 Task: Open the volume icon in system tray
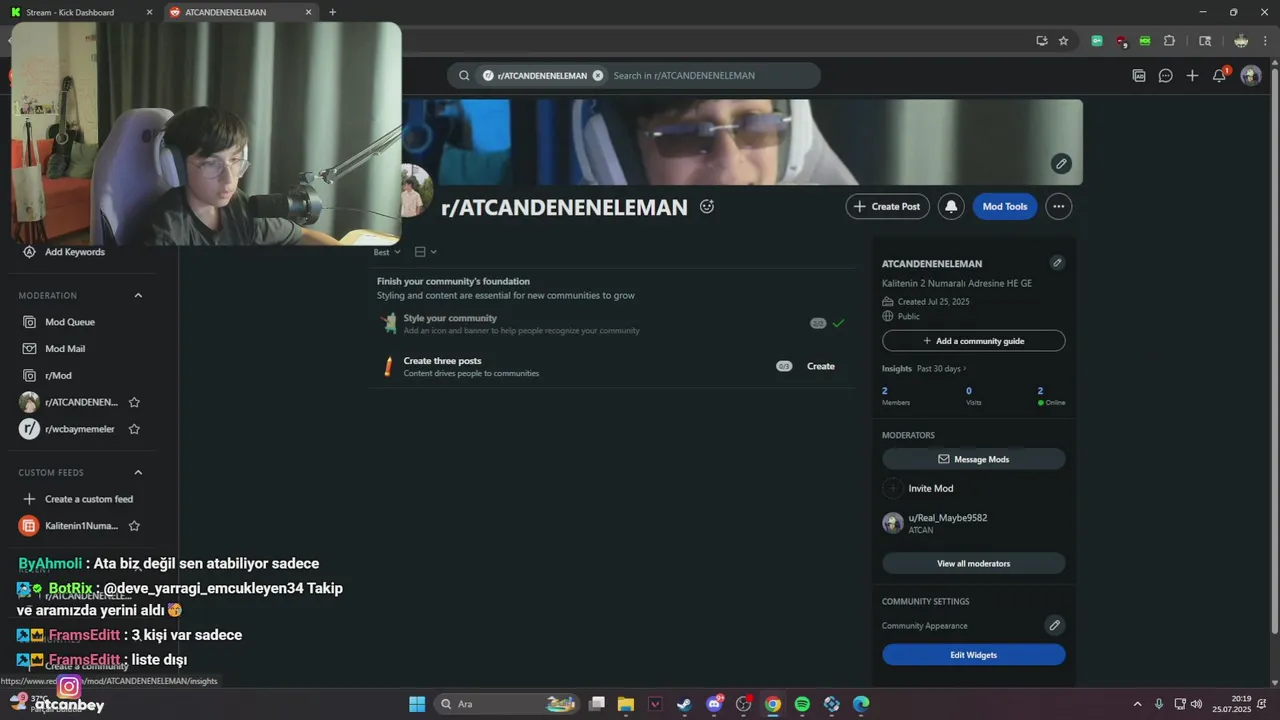coord(1197,704)
